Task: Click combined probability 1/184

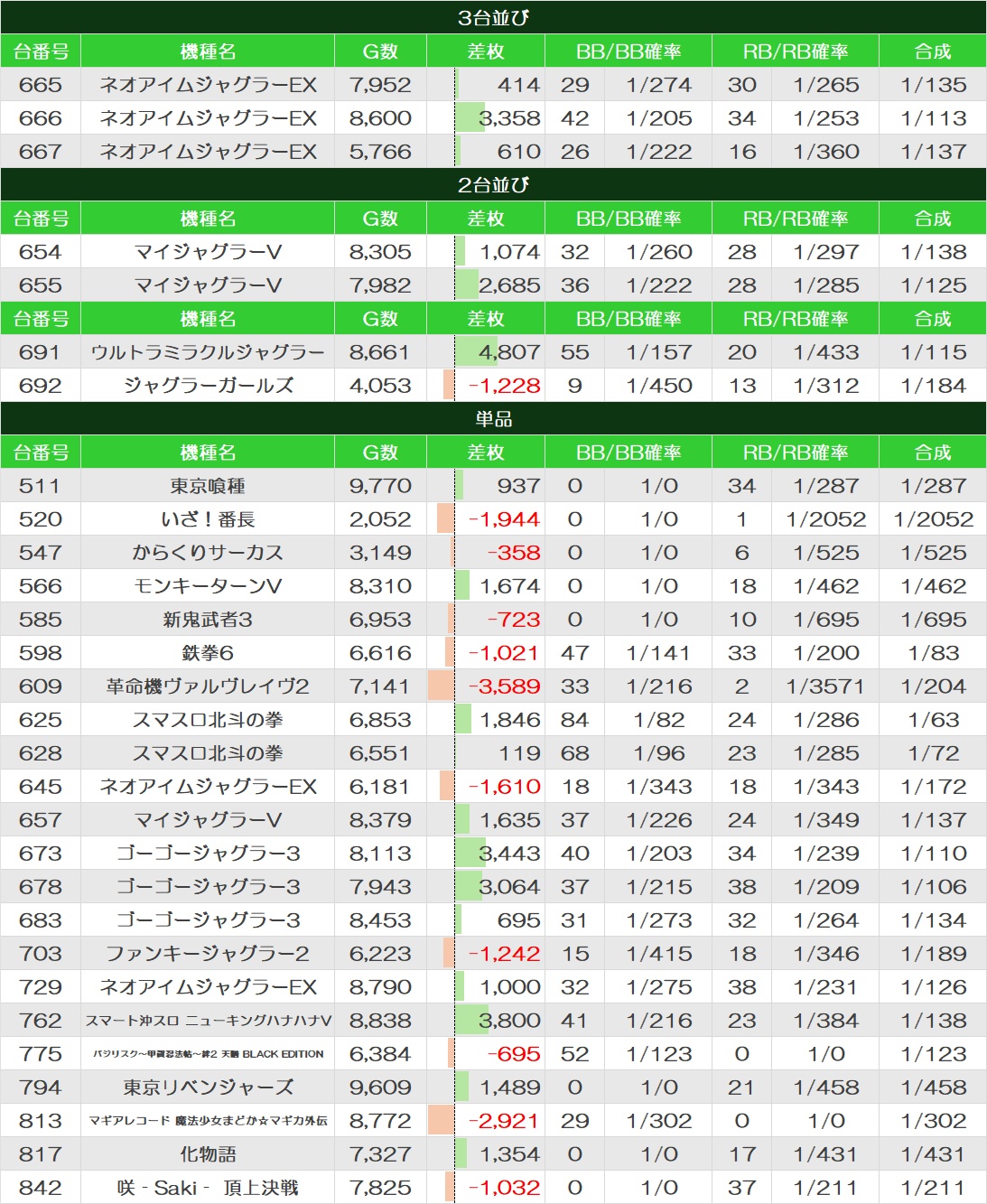Action: [934, 386]
